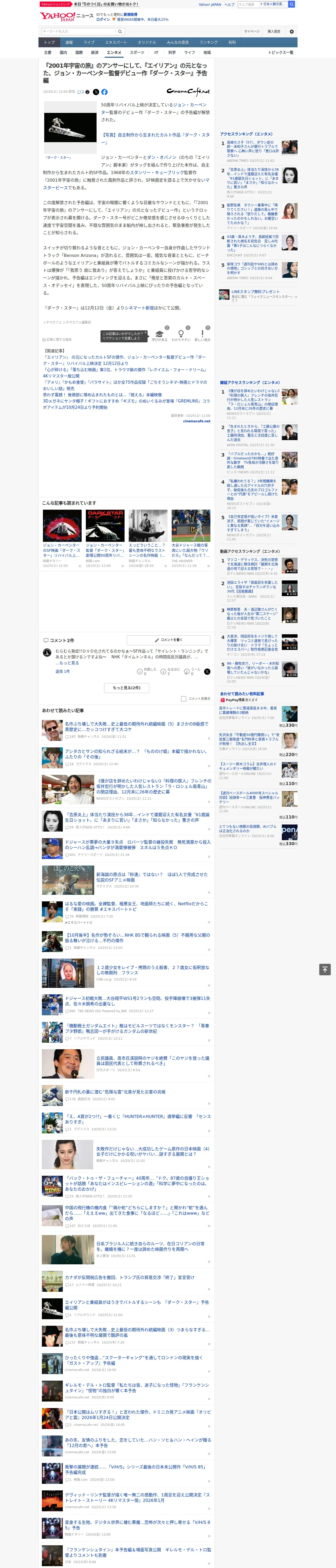
Task: Select the ランキング navigation tab
Action: click(209, 43)
